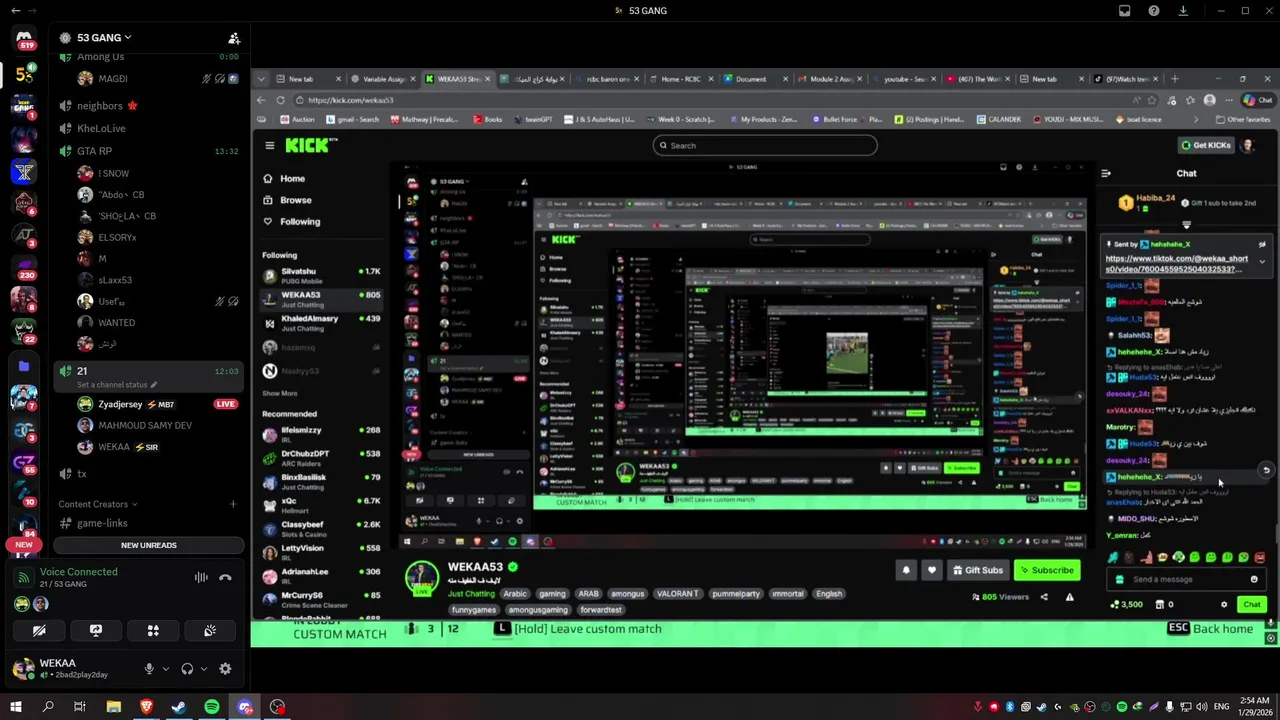Screen dimensions: 1280x720
Task: Turn on camera in voice panel
Action: [39, 631]
